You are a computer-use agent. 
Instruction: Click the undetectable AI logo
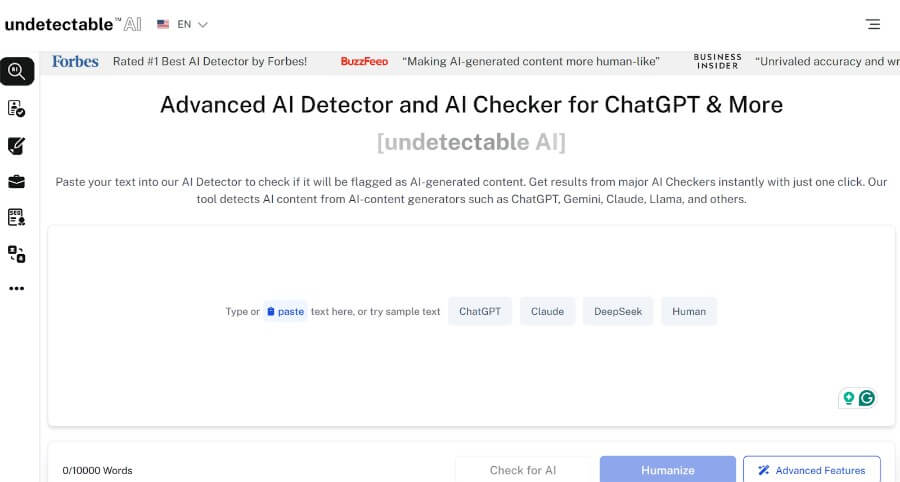(71, 24)
